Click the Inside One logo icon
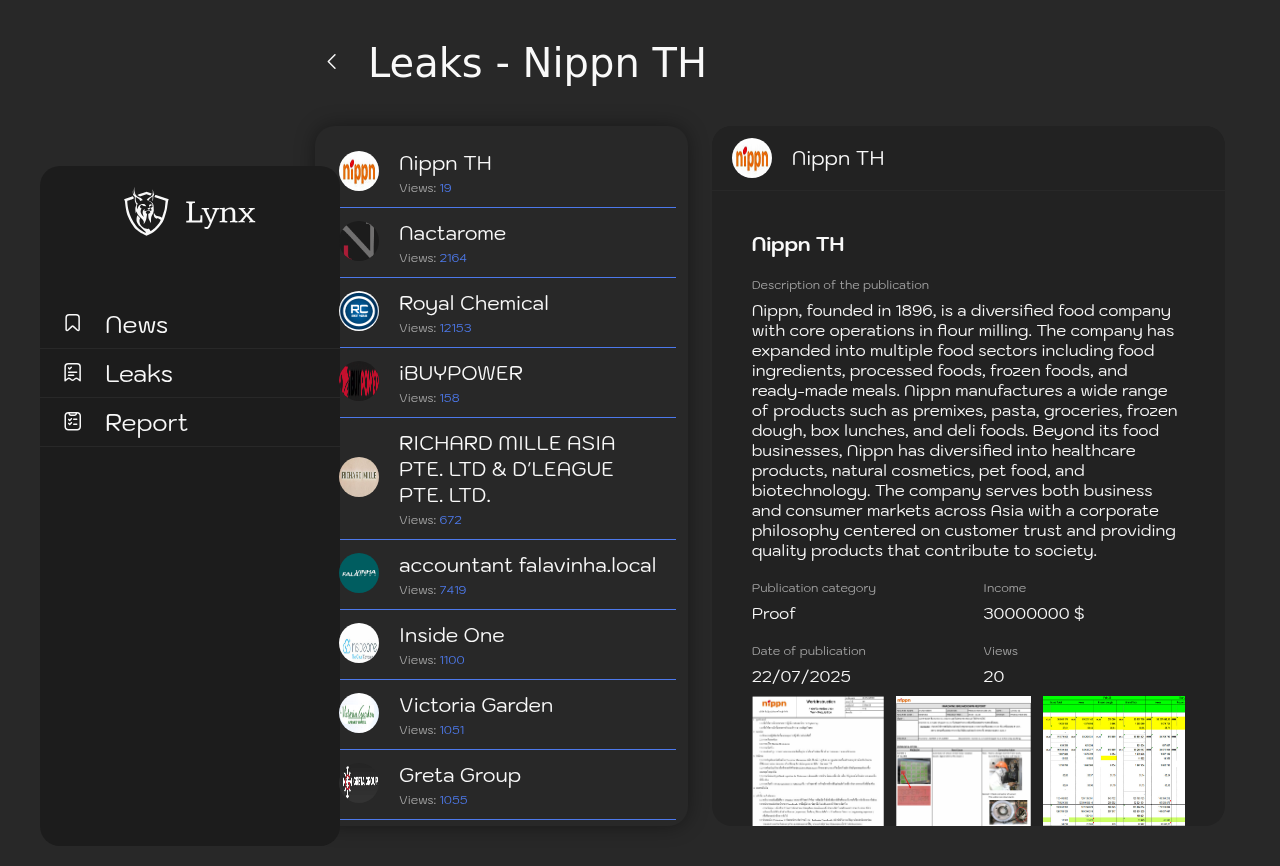The image size is (1280, 866). tap(359, 643)
